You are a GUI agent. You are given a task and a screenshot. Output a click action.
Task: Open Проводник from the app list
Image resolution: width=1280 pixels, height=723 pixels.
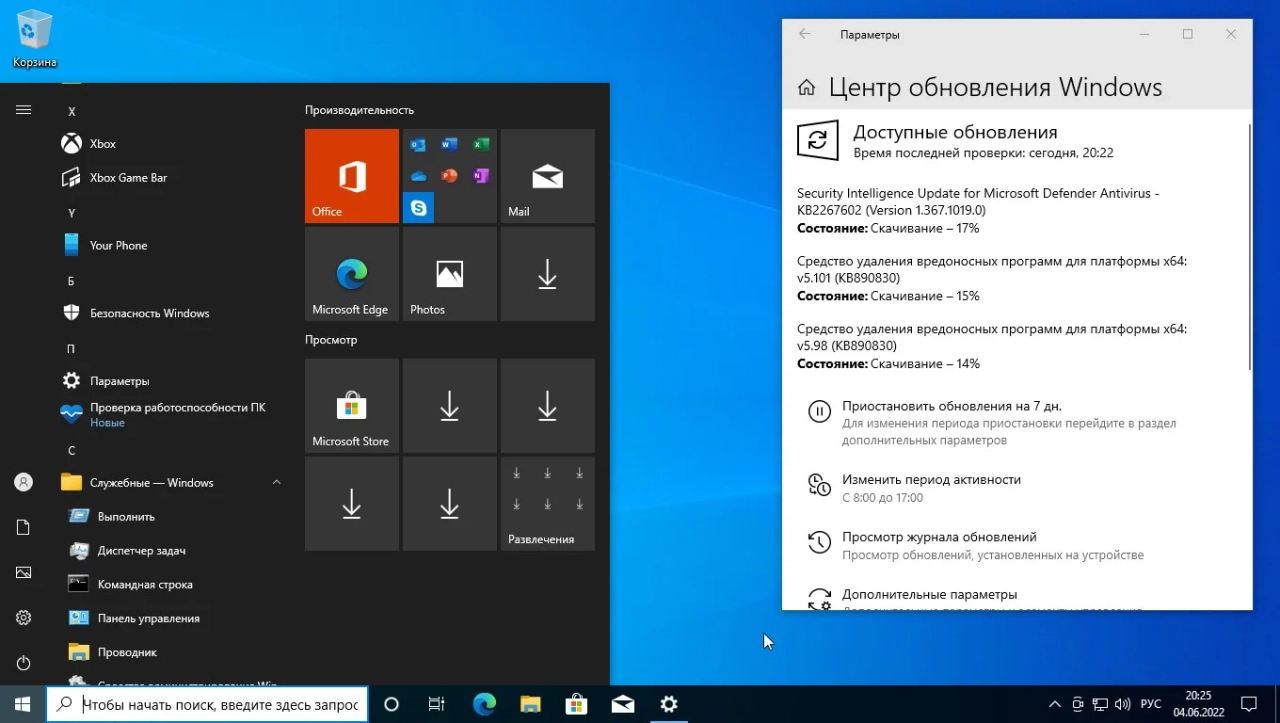(170, 652)
